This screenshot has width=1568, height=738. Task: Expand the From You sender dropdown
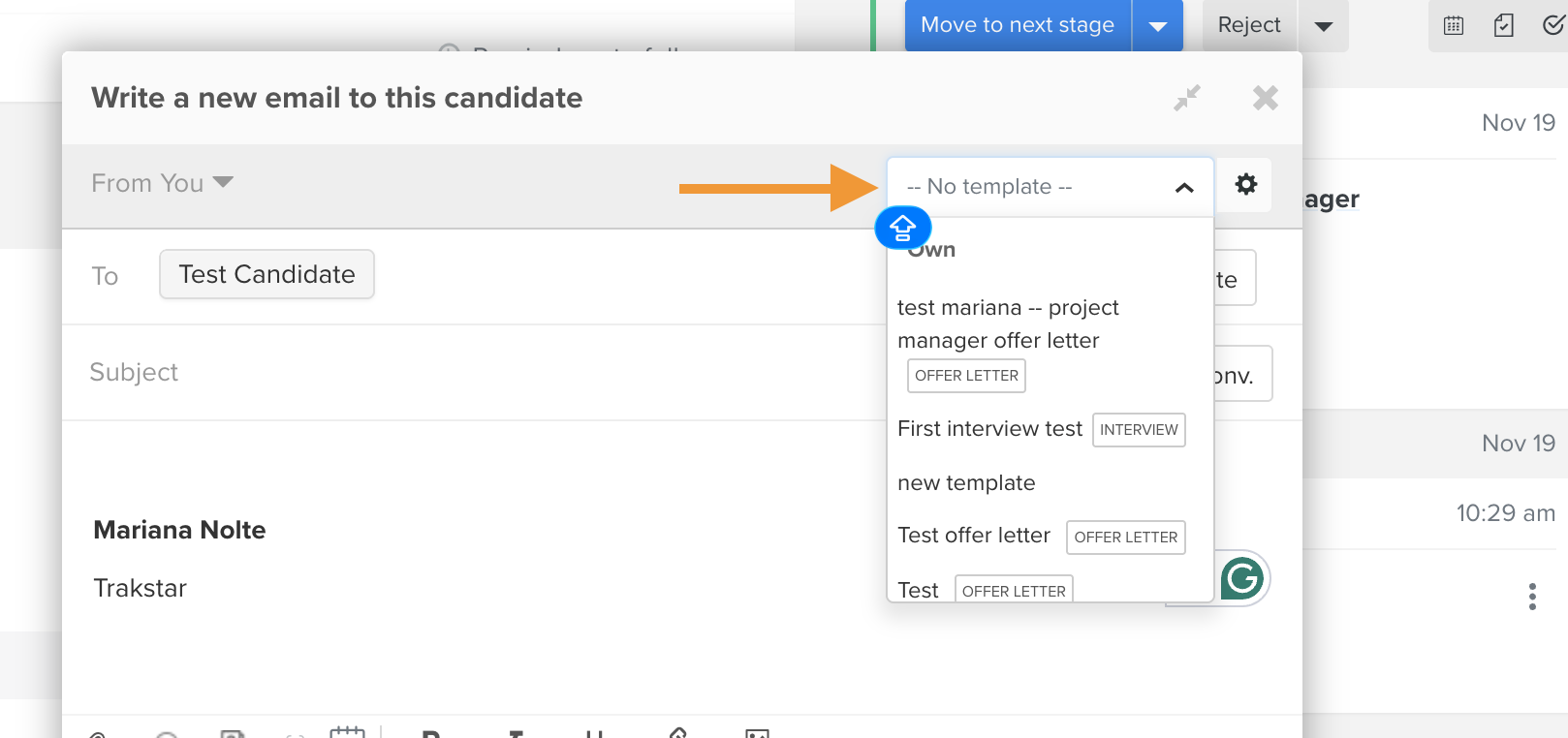pyautogui.click(x=162, y=183)
